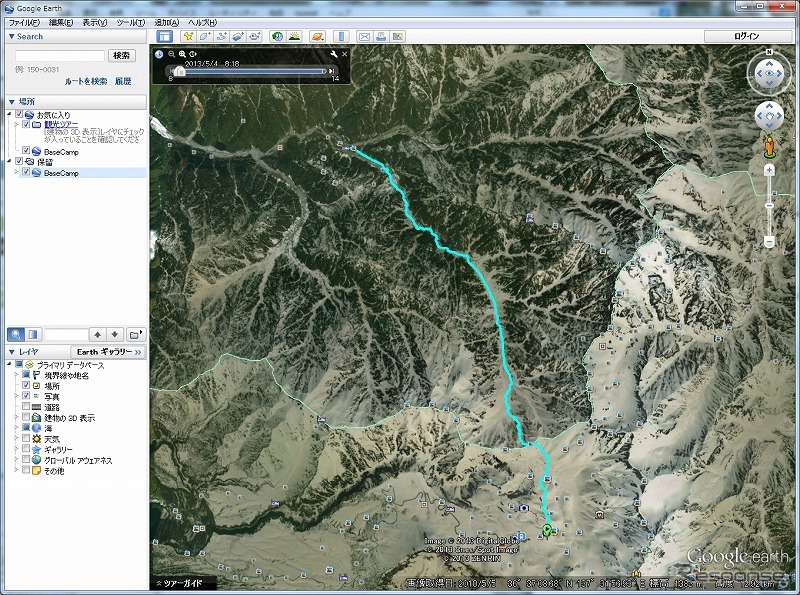800x595 pixels.
Task: Click the time slider clock animation icon
Action: (x=192, y=54)
